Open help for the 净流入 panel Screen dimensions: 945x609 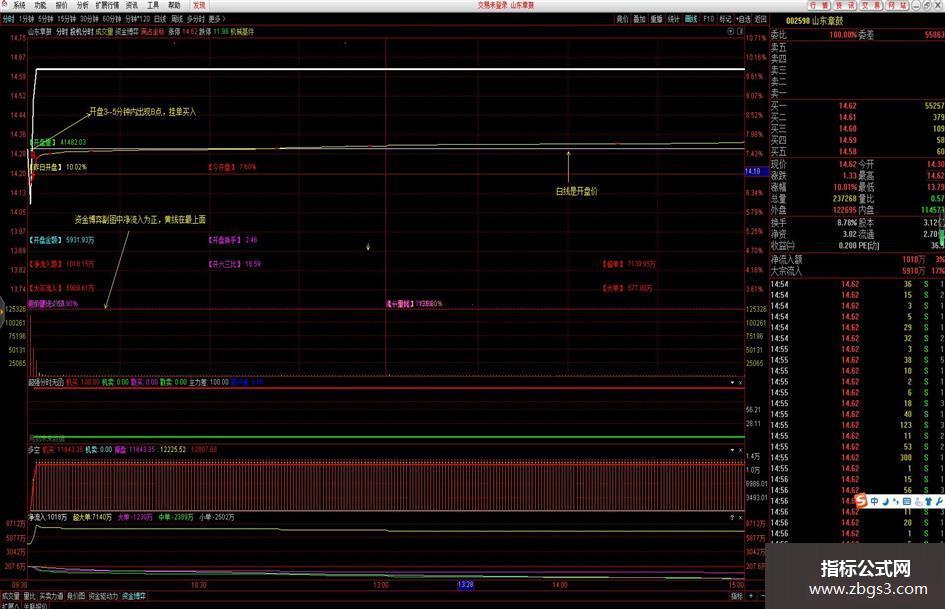(x=732, y=517)
